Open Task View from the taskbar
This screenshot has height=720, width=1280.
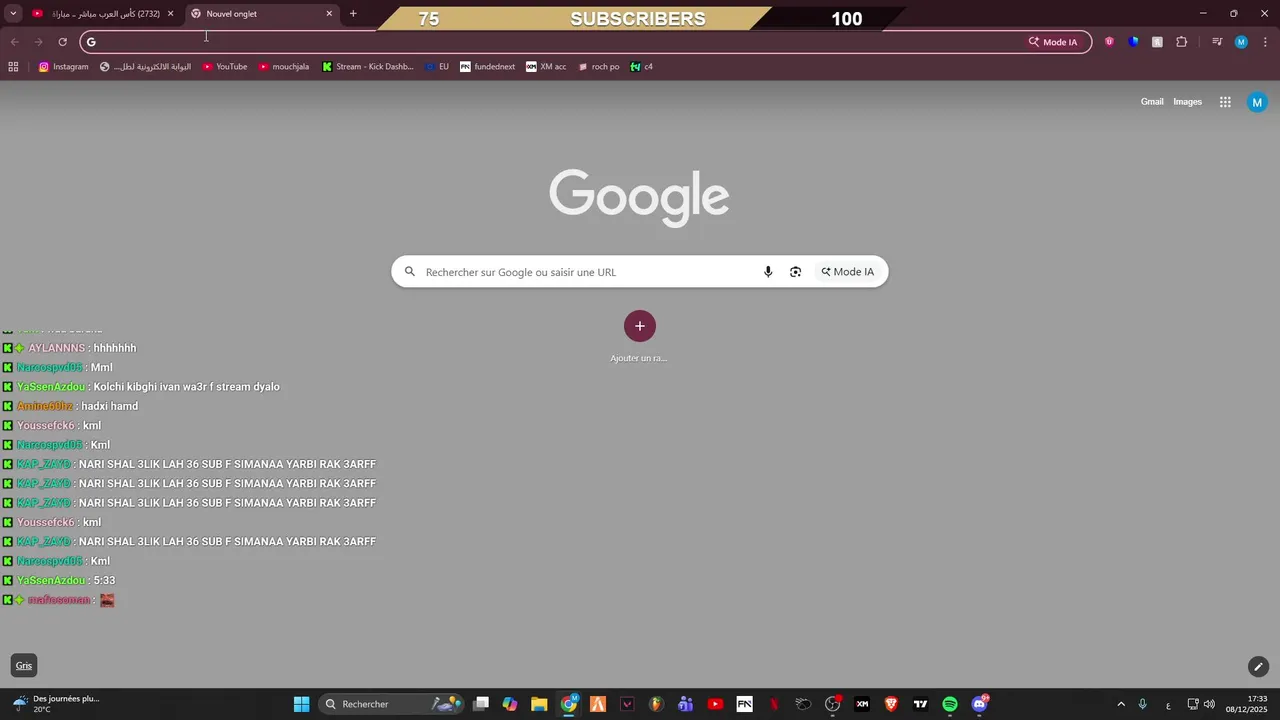click(x=481, y=704)
